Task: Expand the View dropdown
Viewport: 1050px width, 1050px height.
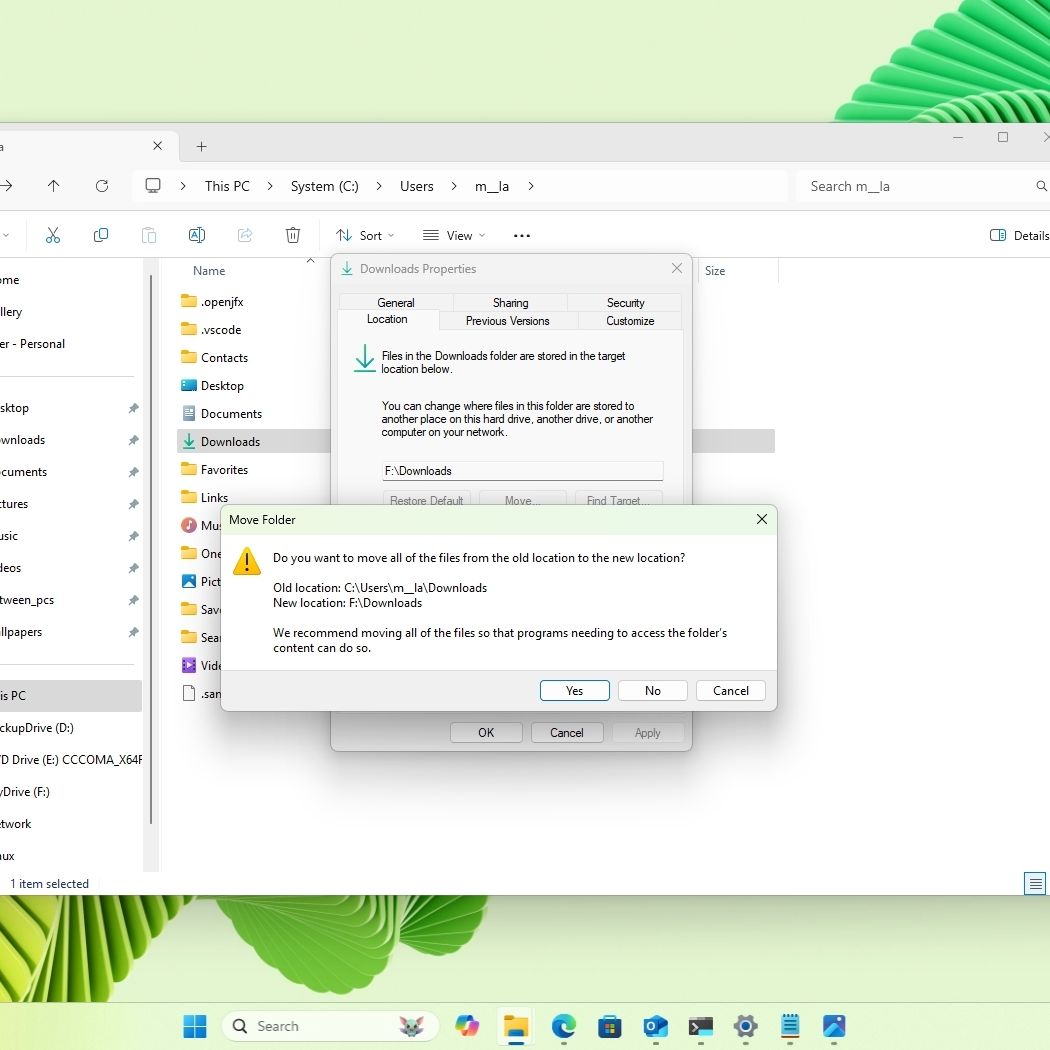Action: click(454, 236)
